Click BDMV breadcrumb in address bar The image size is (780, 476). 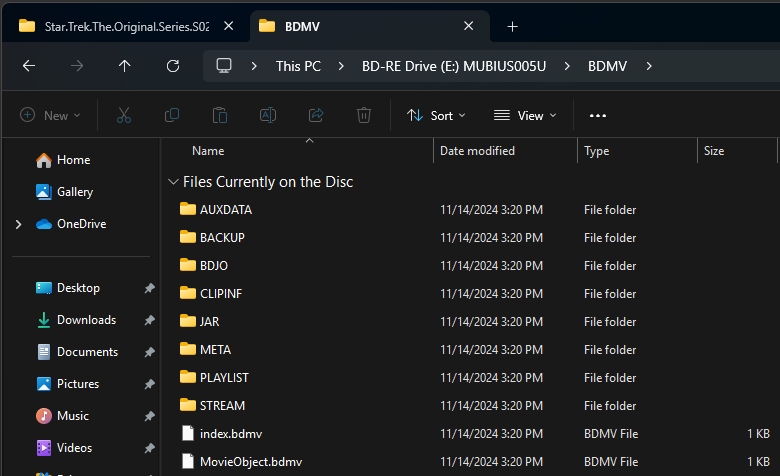607,66
